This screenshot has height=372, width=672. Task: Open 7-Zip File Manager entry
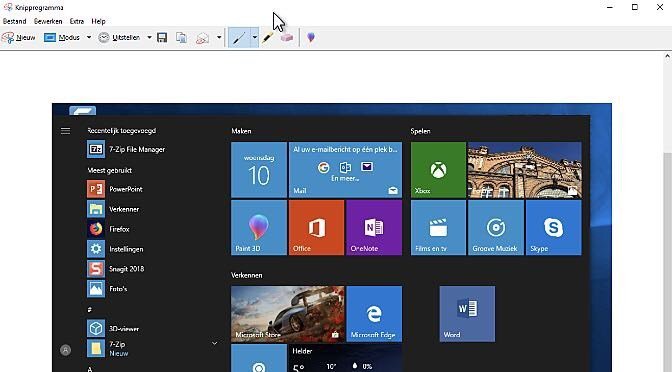[126, 150]
